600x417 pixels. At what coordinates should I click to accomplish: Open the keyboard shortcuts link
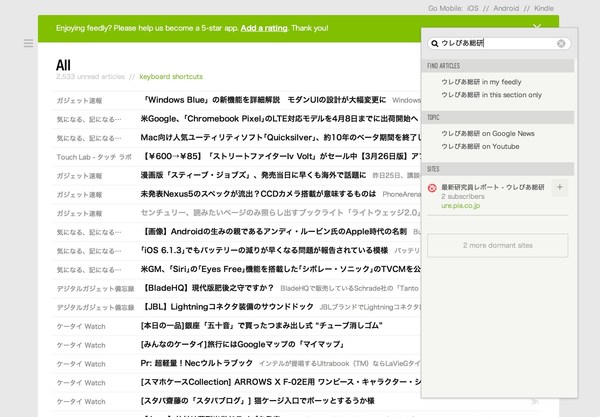(171, 76)
